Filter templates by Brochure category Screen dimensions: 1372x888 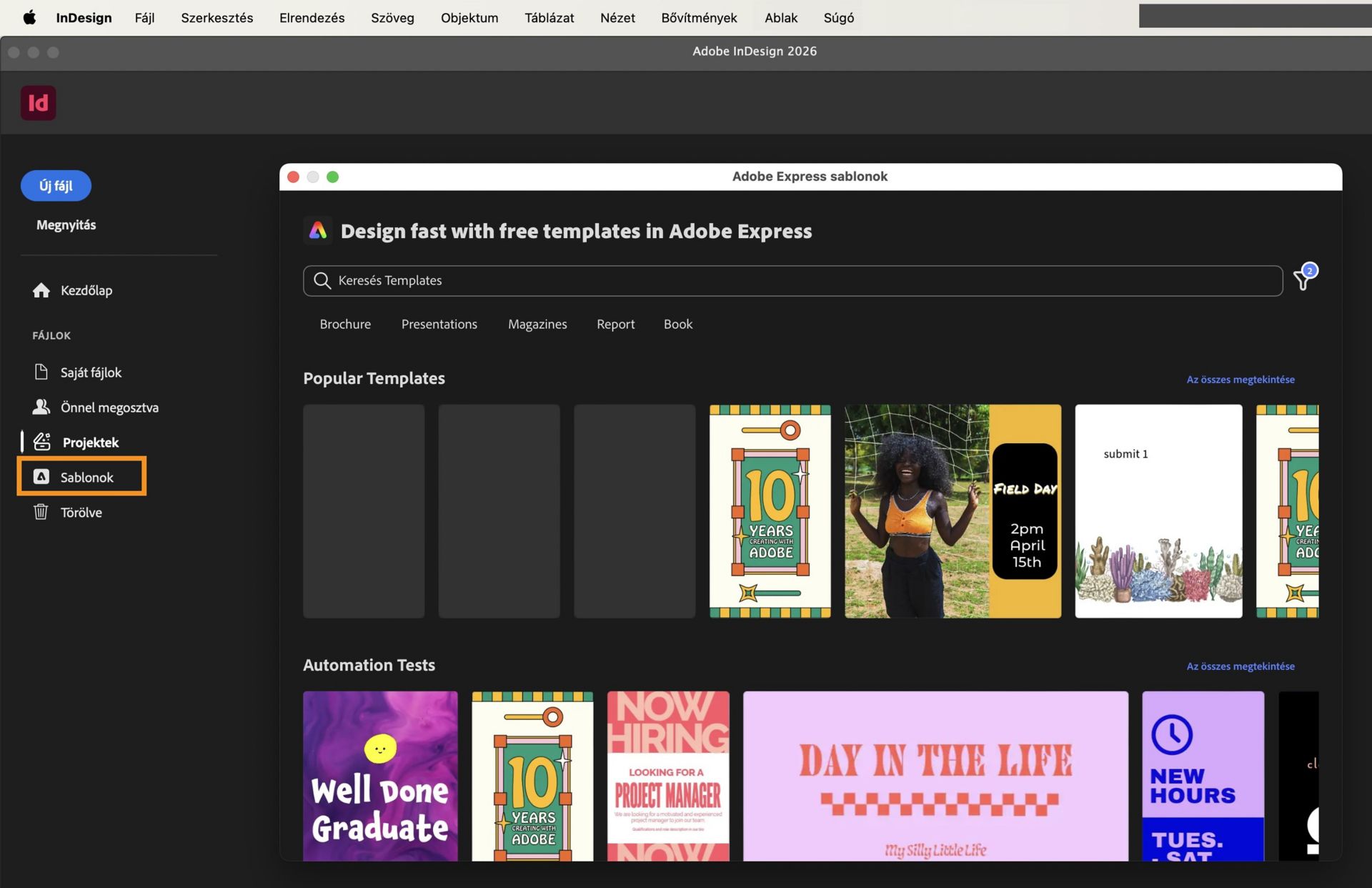[345, 324]
